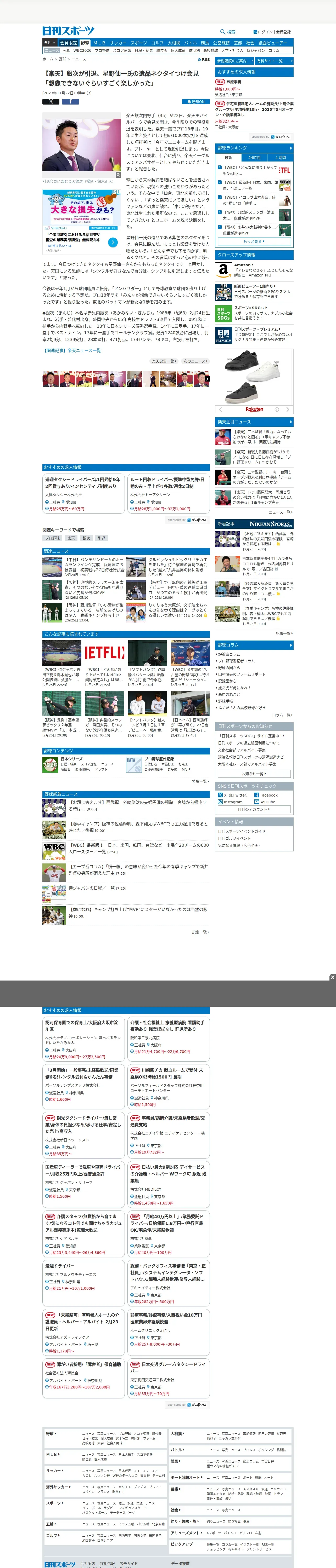Viewport: 336px width, 1568px height.
Task: Open the 【関連記事】楽天ニュース一覧 link
Action: pyautogui.click(x=71, y=351)
